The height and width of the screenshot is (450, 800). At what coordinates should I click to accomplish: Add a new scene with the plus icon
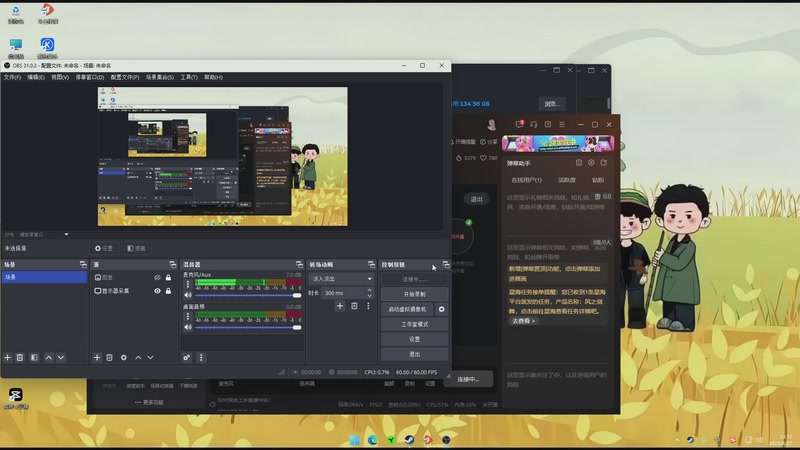coord(8,358)
